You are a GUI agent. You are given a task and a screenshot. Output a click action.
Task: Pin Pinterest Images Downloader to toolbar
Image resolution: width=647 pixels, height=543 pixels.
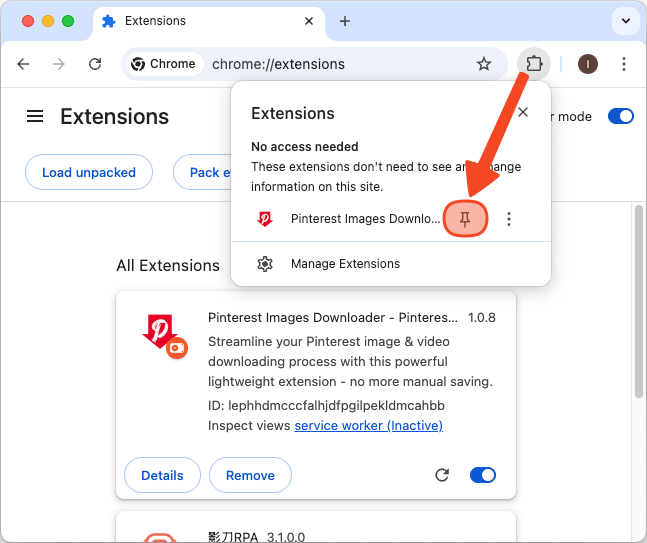[x=465, y=219]
